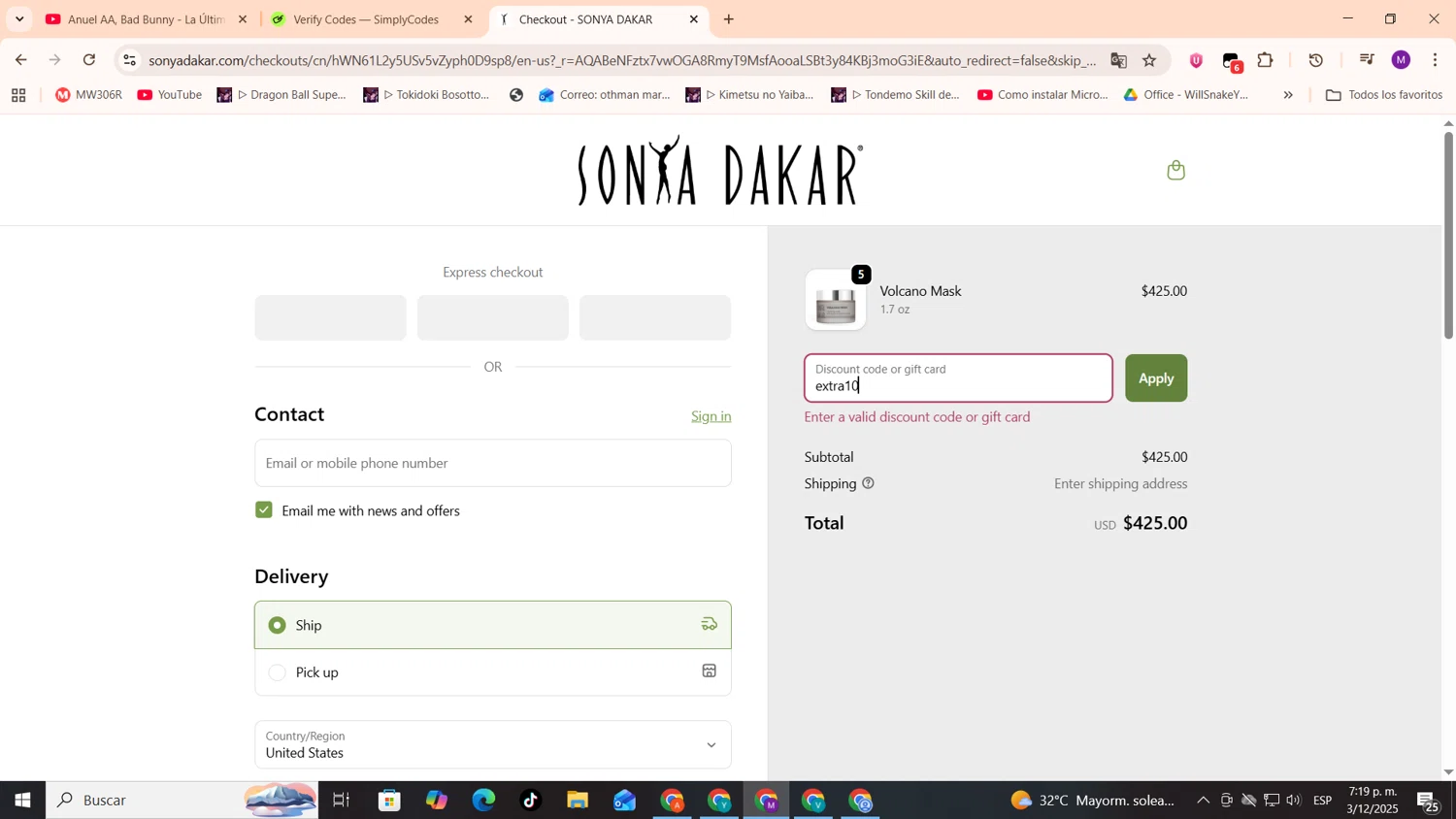Click the ESP language indicator

click(1322, 801)
